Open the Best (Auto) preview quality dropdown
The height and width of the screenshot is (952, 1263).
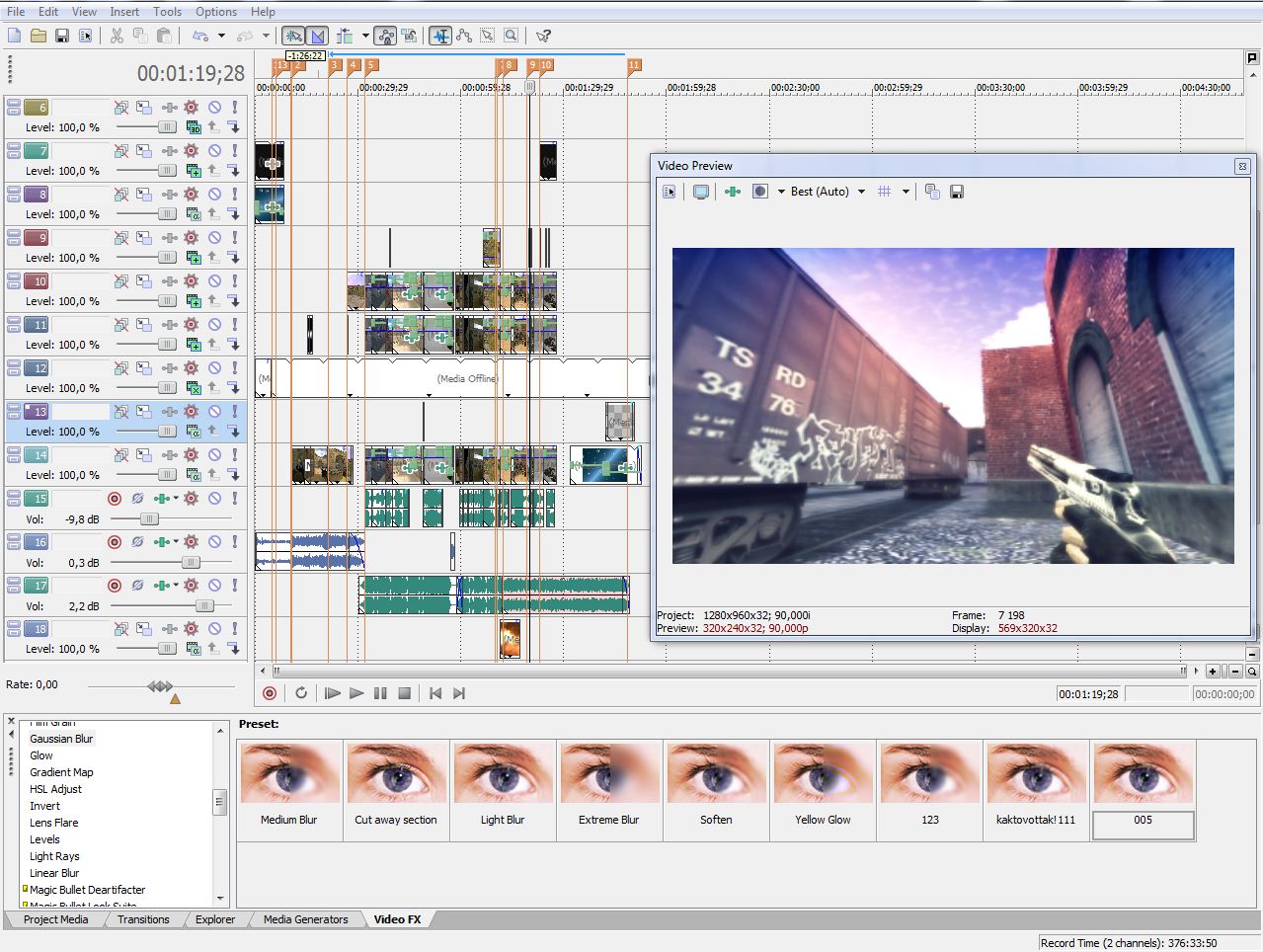pos(861,192)
